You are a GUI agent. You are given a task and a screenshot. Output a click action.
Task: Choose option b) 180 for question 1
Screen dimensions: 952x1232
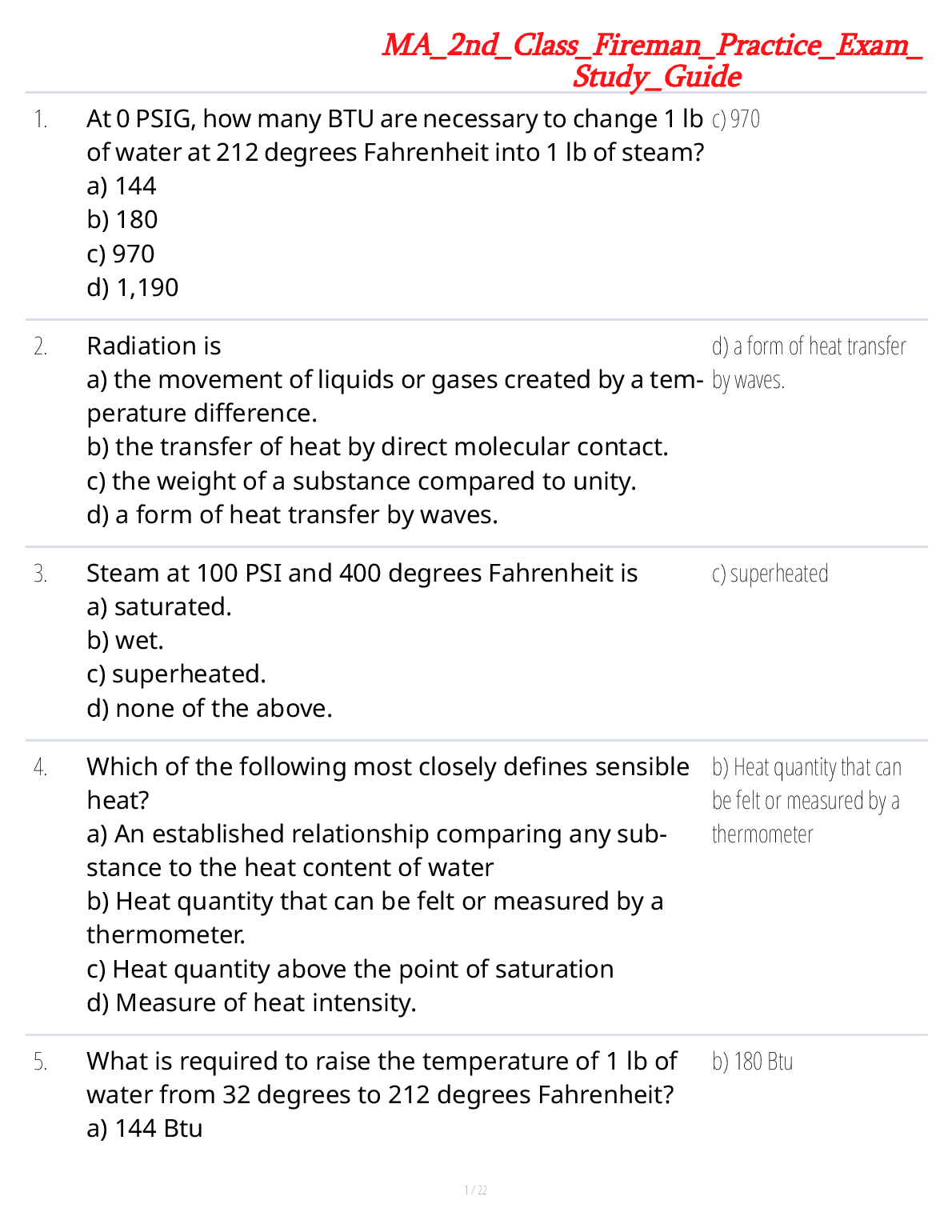(x=122, y=220)
